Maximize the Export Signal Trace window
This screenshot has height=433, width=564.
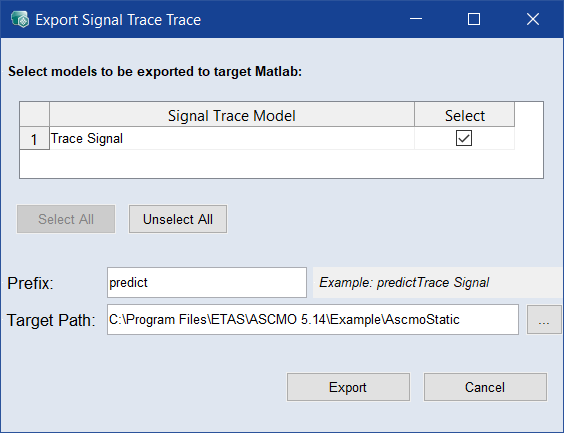(x=474, y=19)
